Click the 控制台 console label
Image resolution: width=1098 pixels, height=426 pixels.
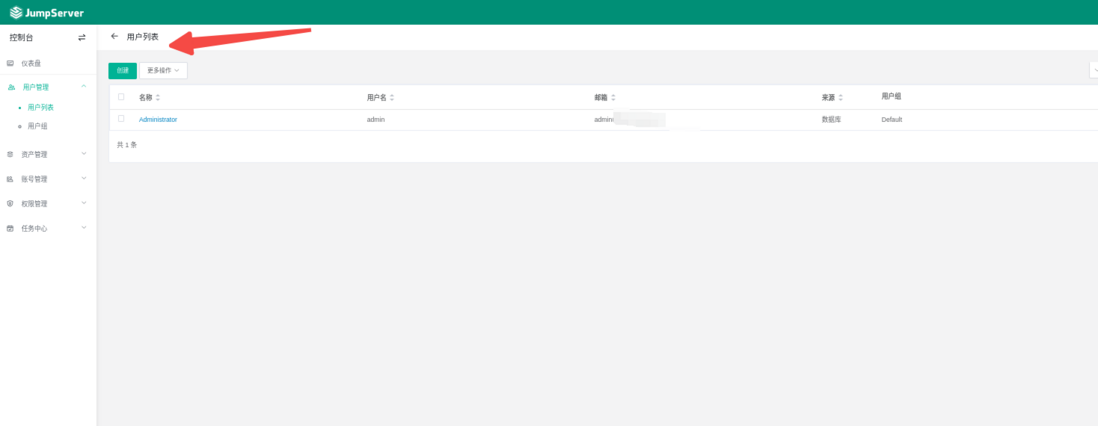tap(21, 38)
